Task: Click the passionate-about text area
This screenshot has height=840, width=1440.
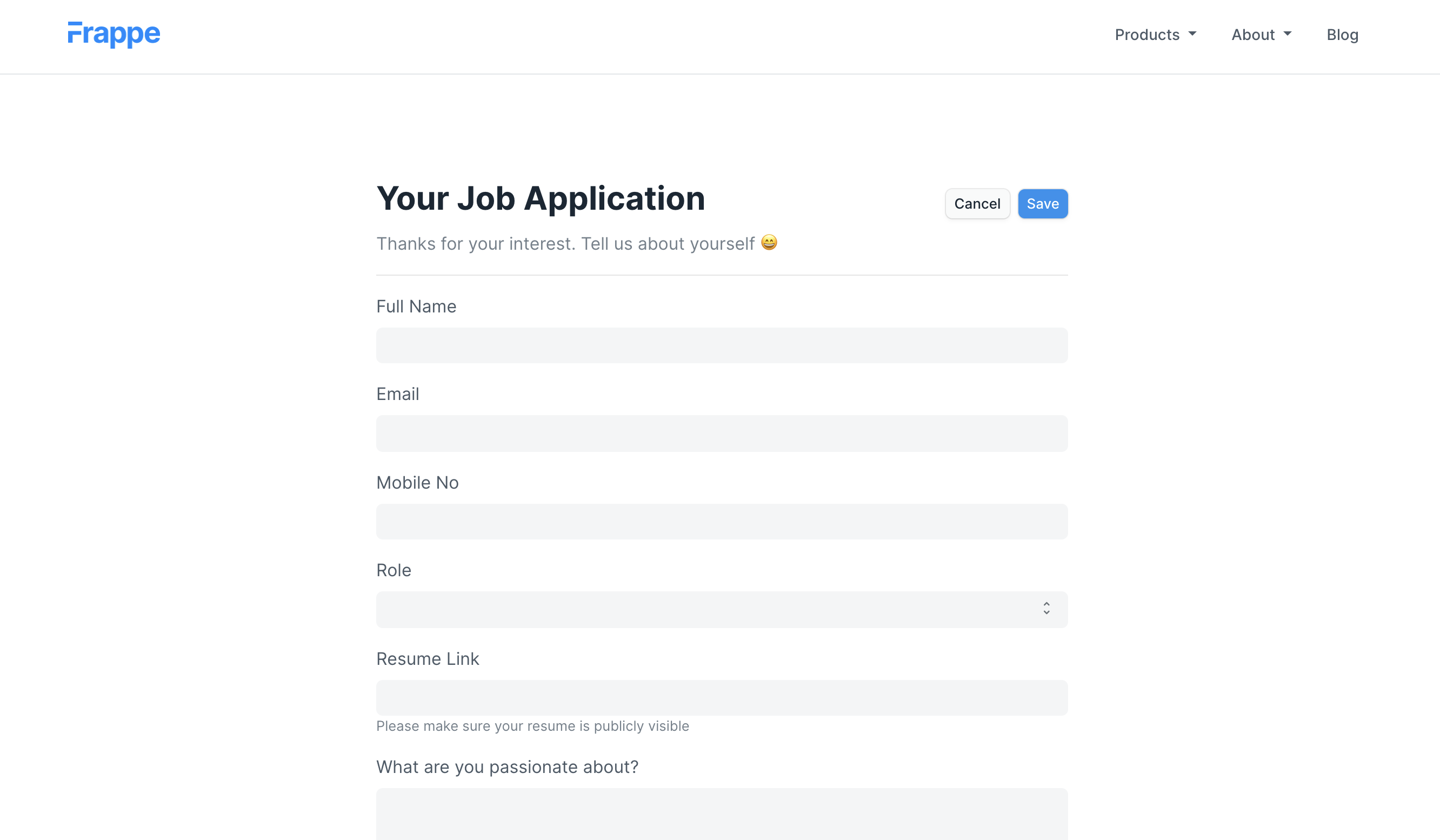Action: pos(721,814)
